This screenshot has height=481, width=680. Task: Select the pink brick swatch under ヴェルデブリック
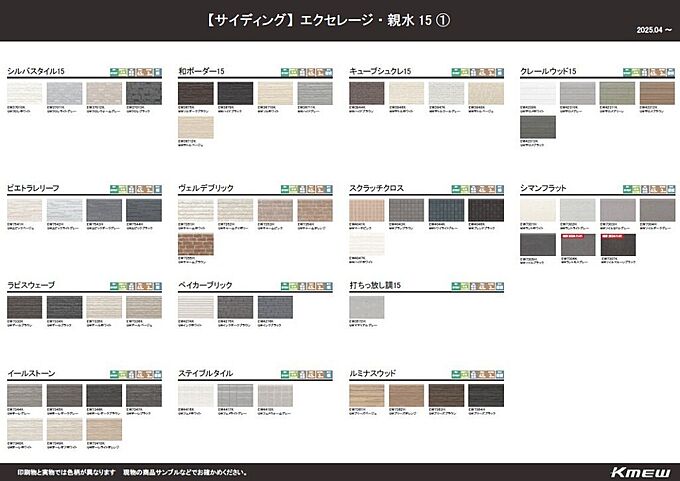pyautogui.click(x=275, y=210)
